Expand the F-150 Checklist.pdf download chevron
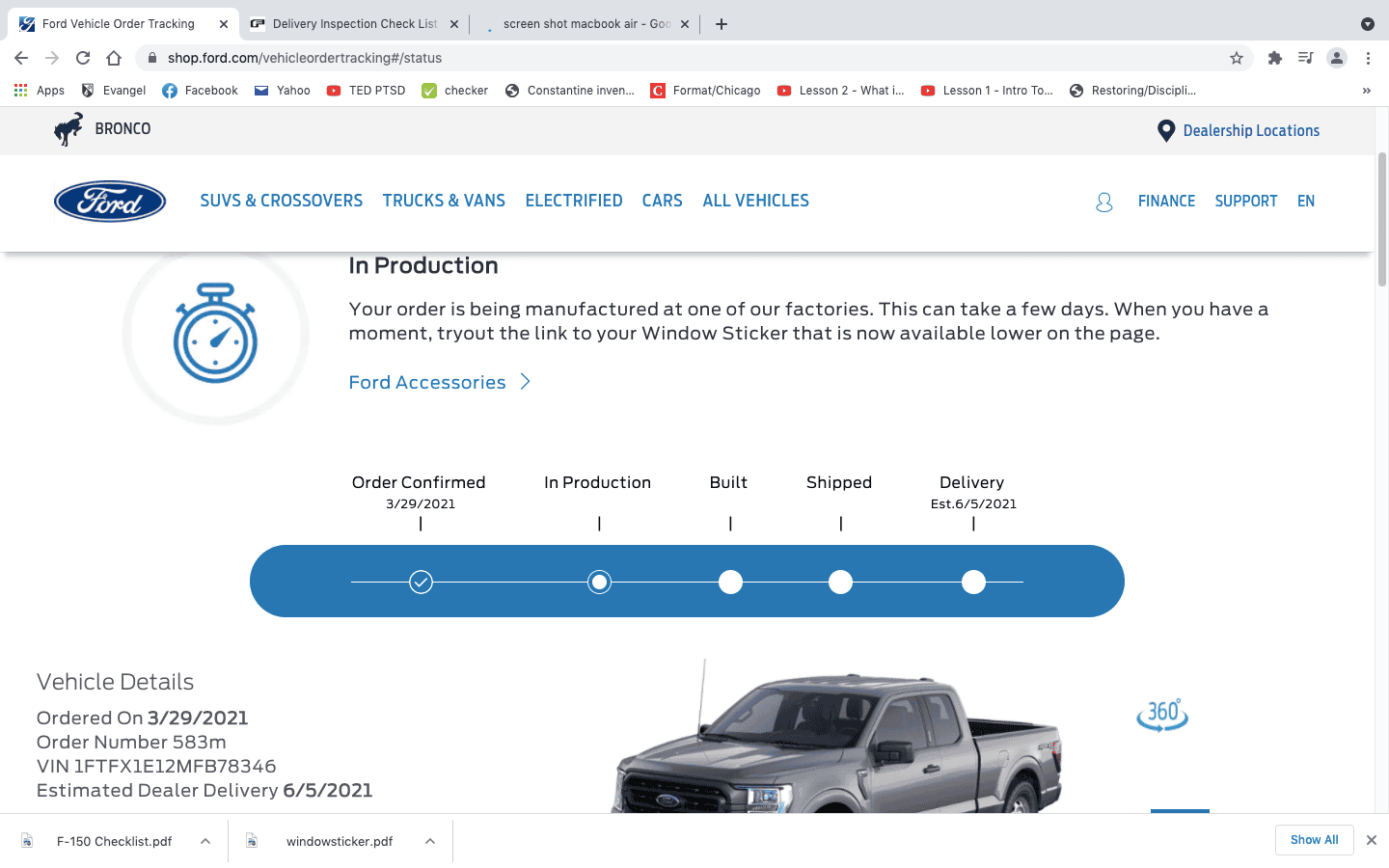Viewport: 1389px width, 868px height. 204,840
